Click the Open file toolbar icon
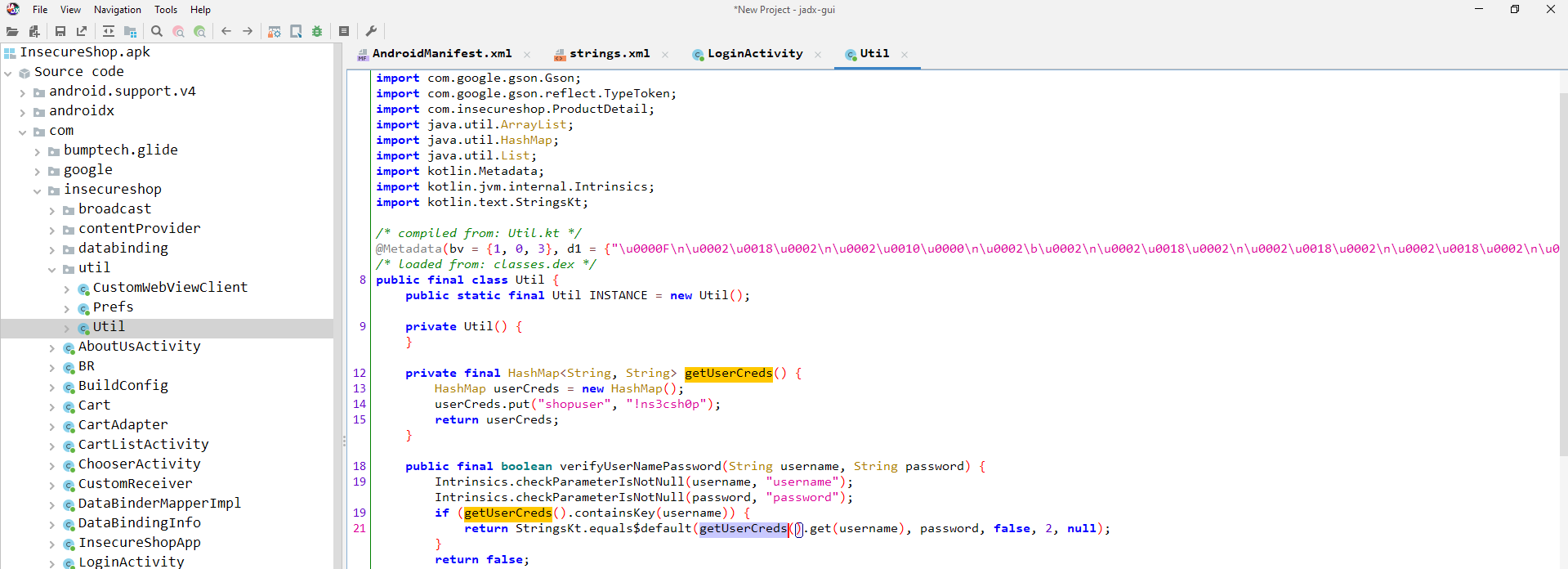 pos(12,31)
